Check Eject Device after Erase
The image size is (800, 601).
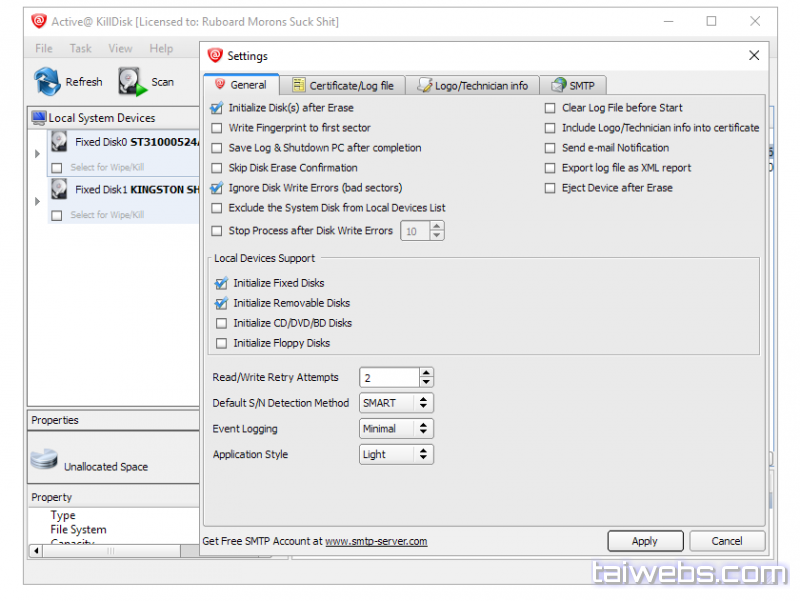click(x=550, y=188)
